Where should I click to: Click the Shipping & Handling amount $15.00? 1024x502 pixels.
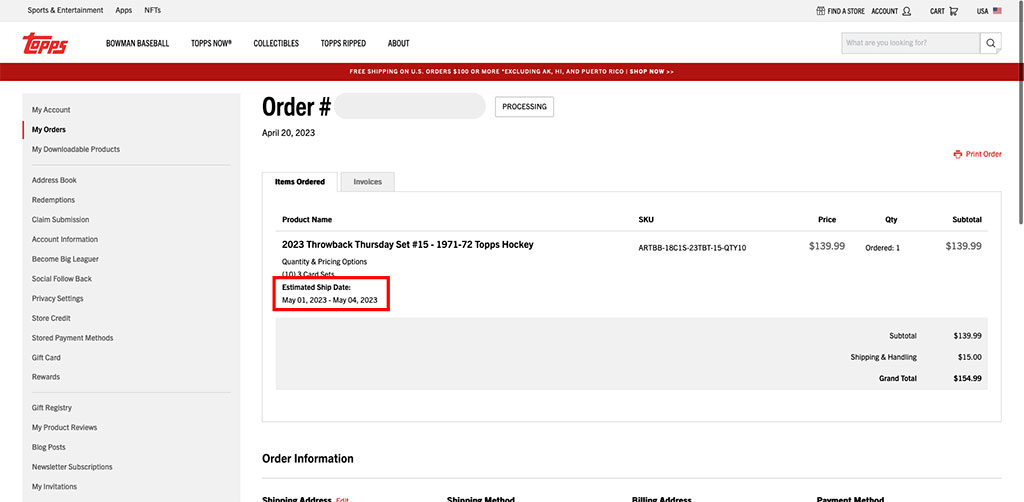click(969, 357)
